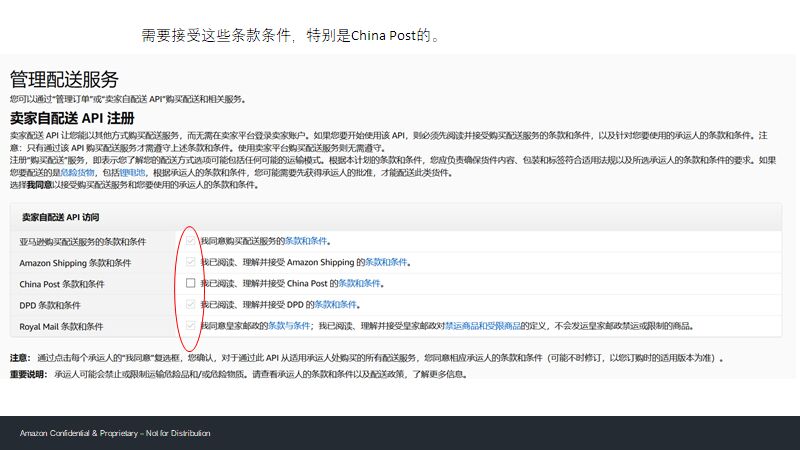The width and height of the screenshot is (800, 450).
Task: Toggle the Royal Mail terms checkbox
Action: coord(190,325)
